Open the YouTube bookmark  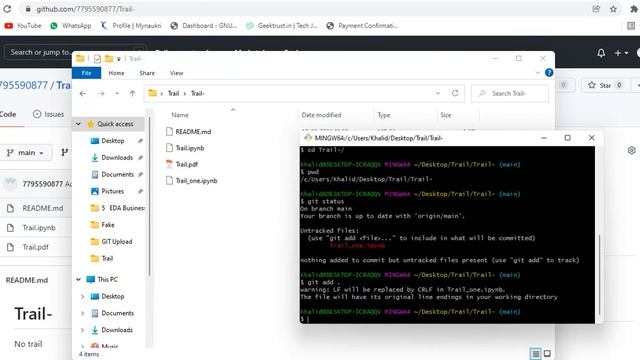tap(23, 26)
